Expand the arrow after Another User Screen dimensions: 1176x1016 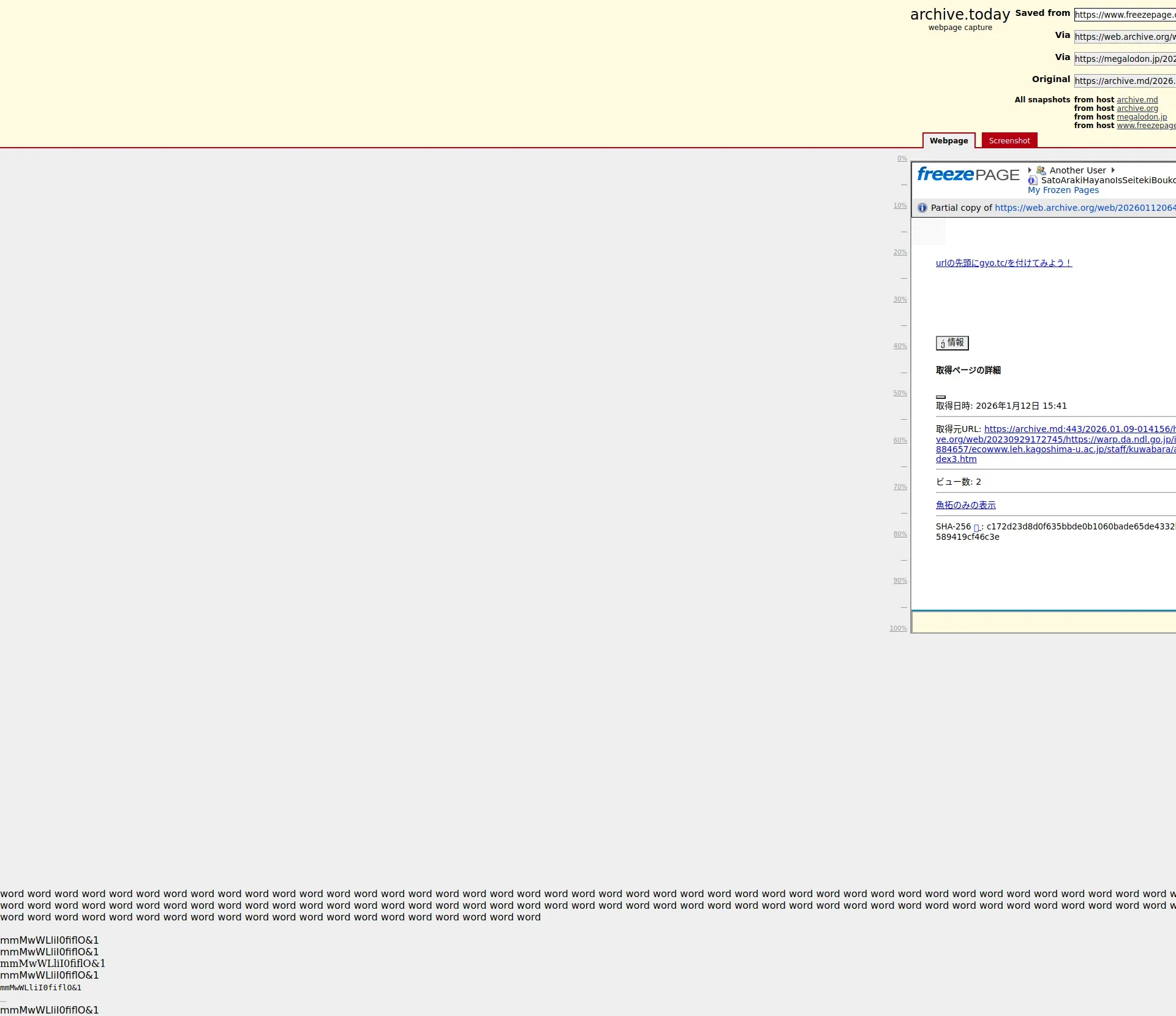[x=1113, y=170]
